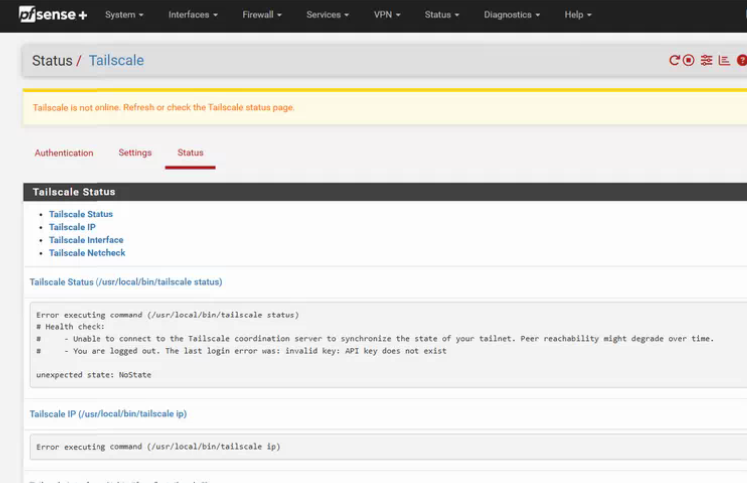747x483 pixels.
Task: Switch to the Settings tab
Action: coord(135,152)
